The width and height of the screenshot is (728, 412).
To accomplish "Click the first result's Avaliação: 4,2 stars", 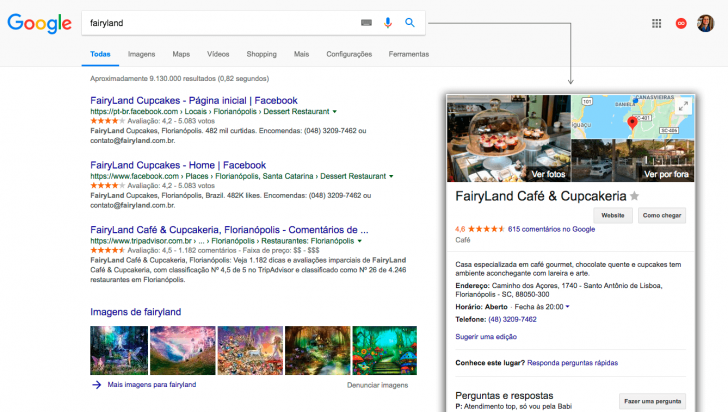I will pos(107,121).
